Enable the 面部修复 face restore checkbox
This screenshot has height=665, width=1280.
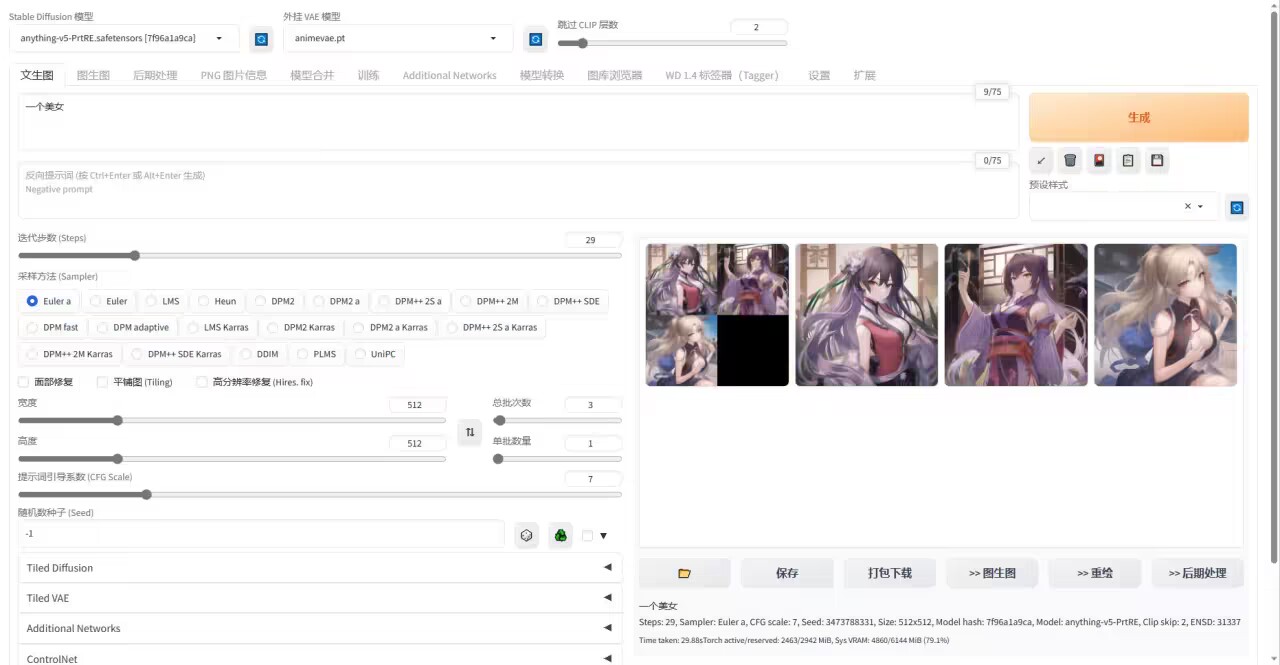point(24,382)
